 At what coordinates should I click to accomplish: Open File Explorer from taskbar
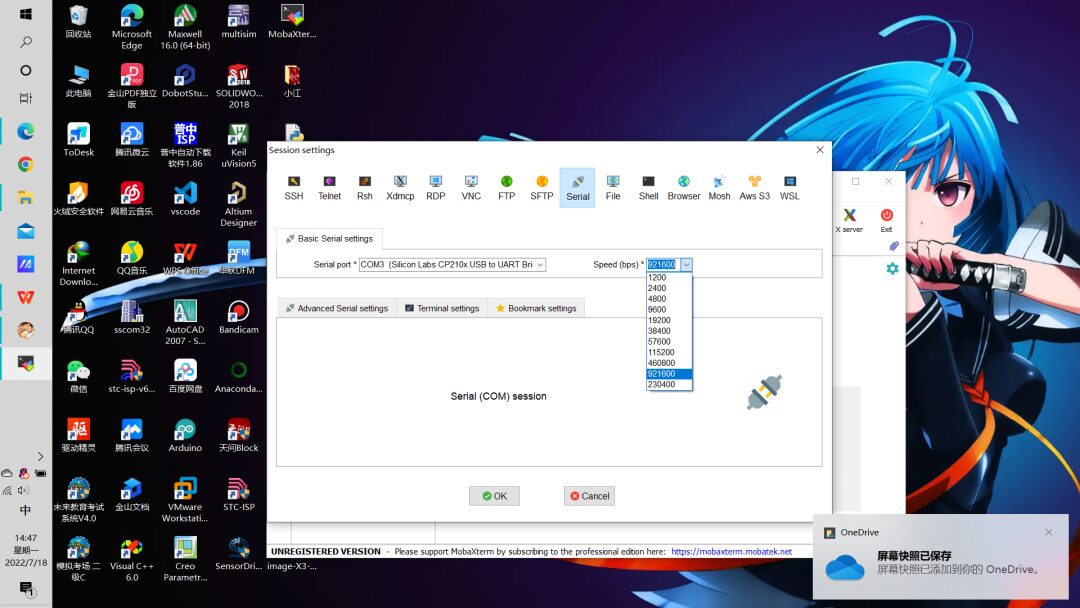click(25, 198)
